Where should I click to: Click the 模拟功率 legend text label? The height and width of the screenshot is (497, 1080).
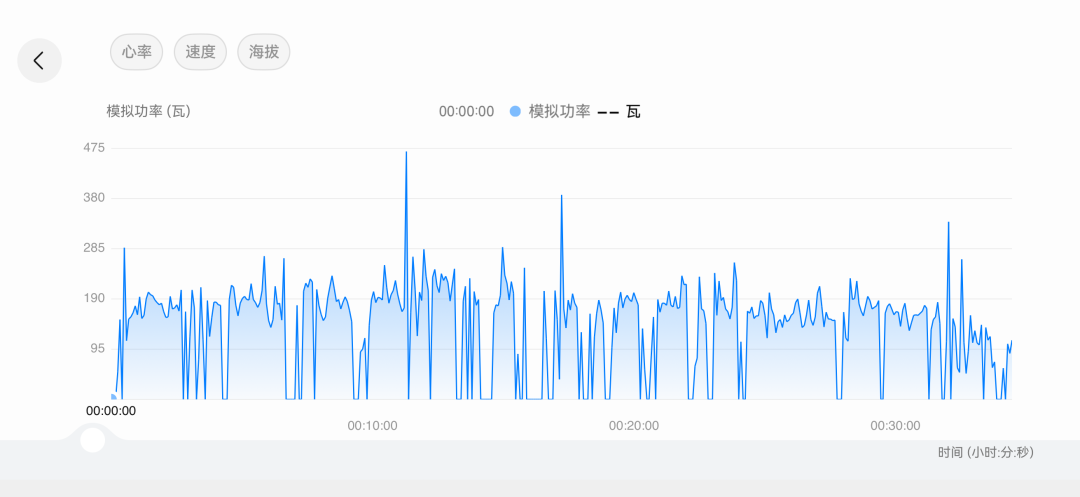click(559, 111)
